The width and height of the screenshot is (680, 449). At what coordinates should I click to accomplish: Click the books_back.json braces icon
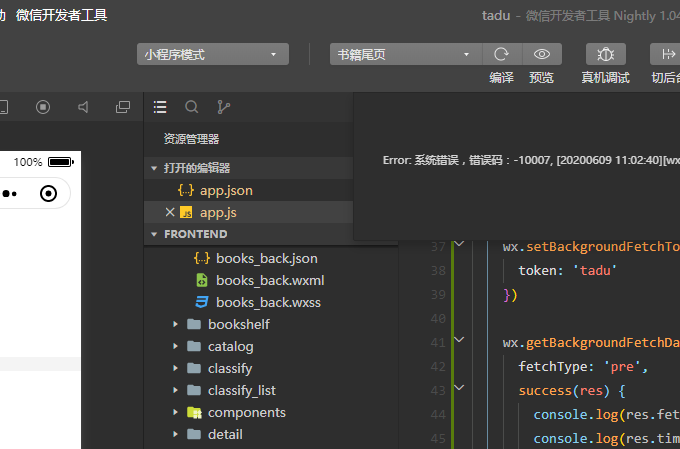[202, 258]
